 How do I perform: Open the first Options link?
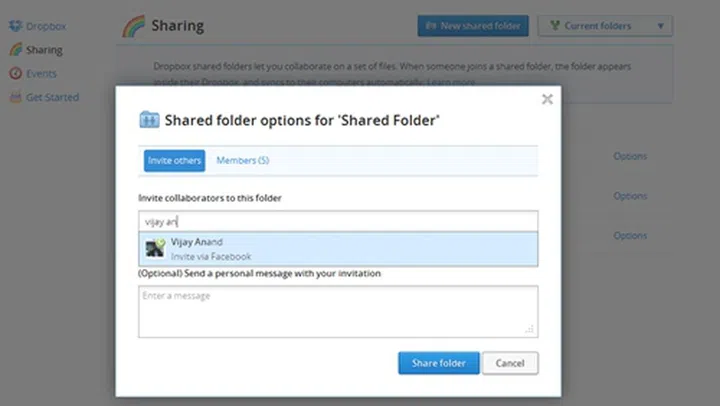[x=630, y=156]
